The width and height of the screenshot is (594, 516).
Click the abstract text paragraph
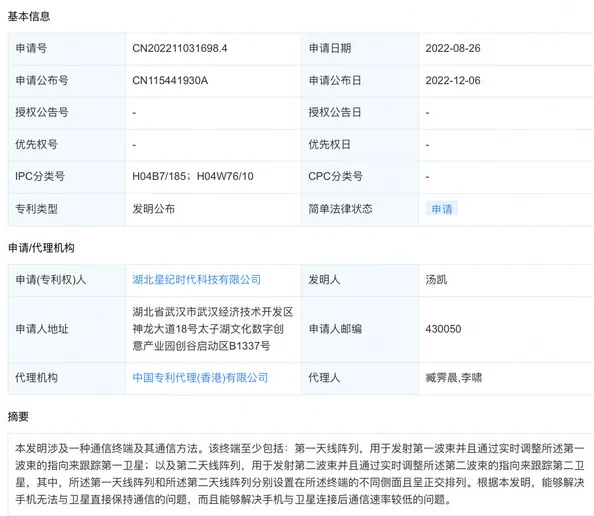coord(300,474)
